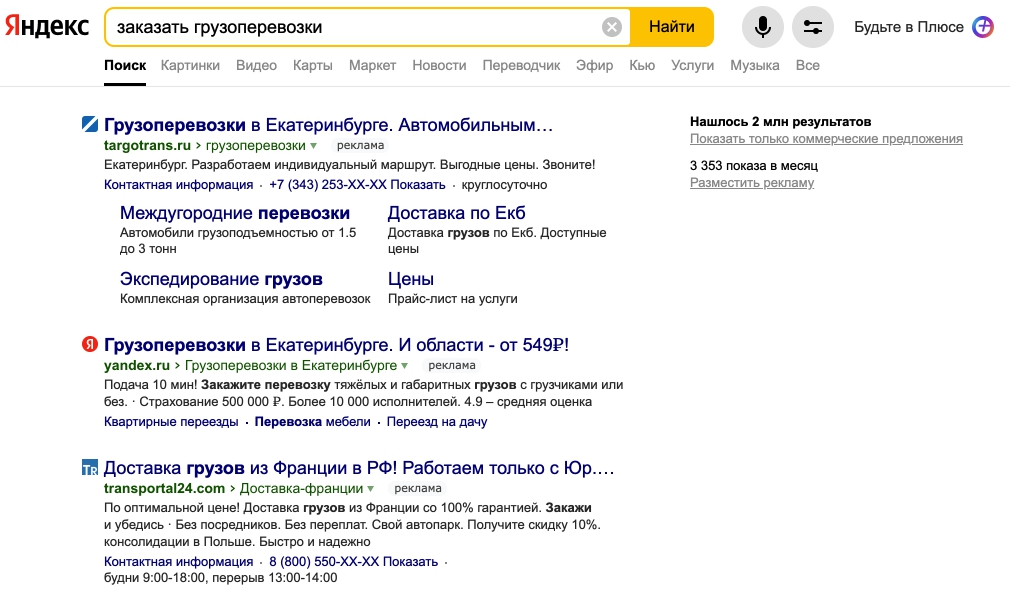Open the Маркет tab

(372, 65)
